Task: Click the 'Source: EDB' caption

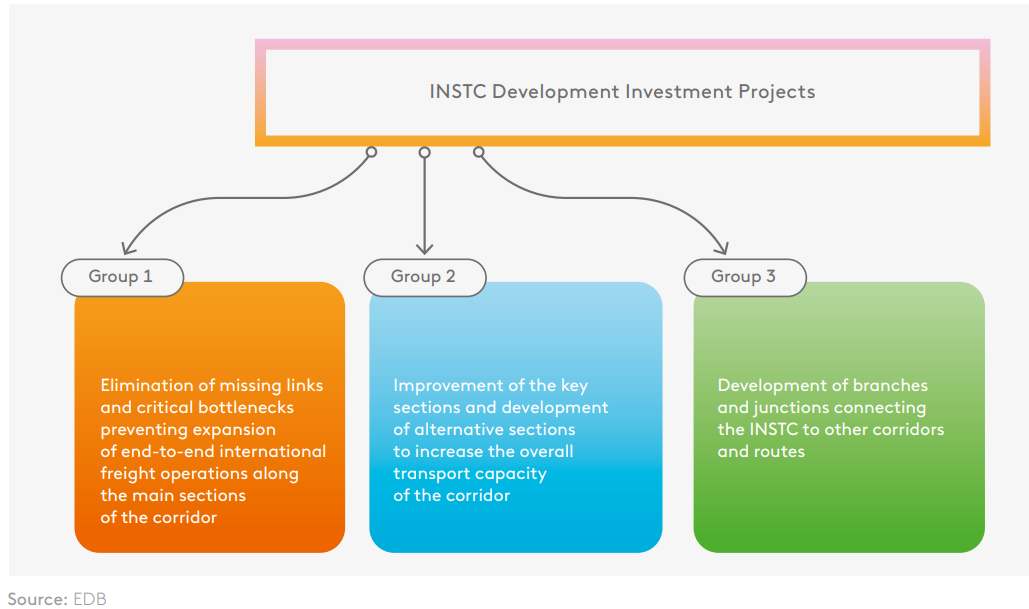Action: coord(57,598)
